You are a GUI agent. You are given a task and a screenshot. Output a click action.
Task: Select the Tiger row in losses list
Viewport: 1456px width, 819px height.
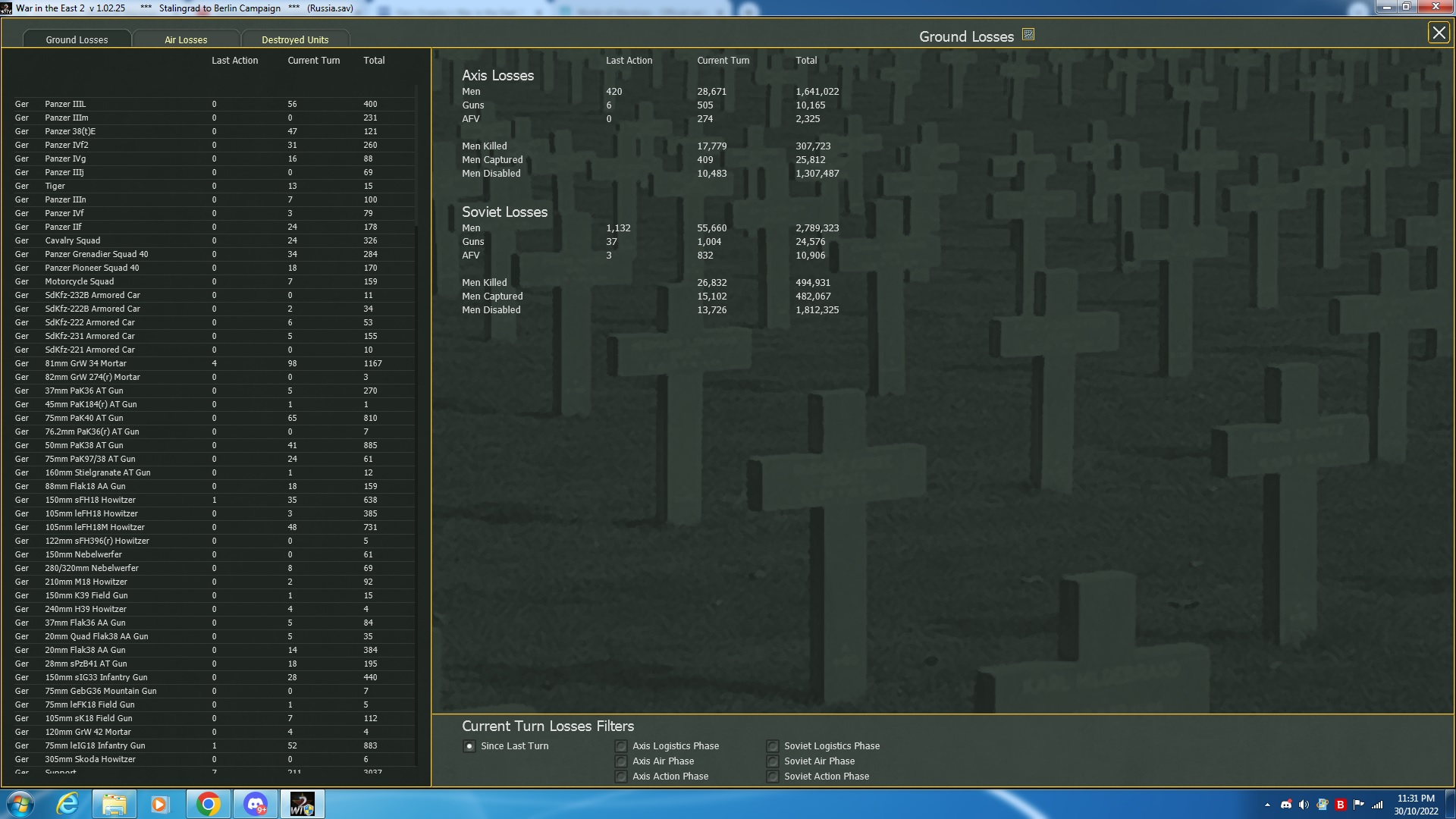click(55, 186)
